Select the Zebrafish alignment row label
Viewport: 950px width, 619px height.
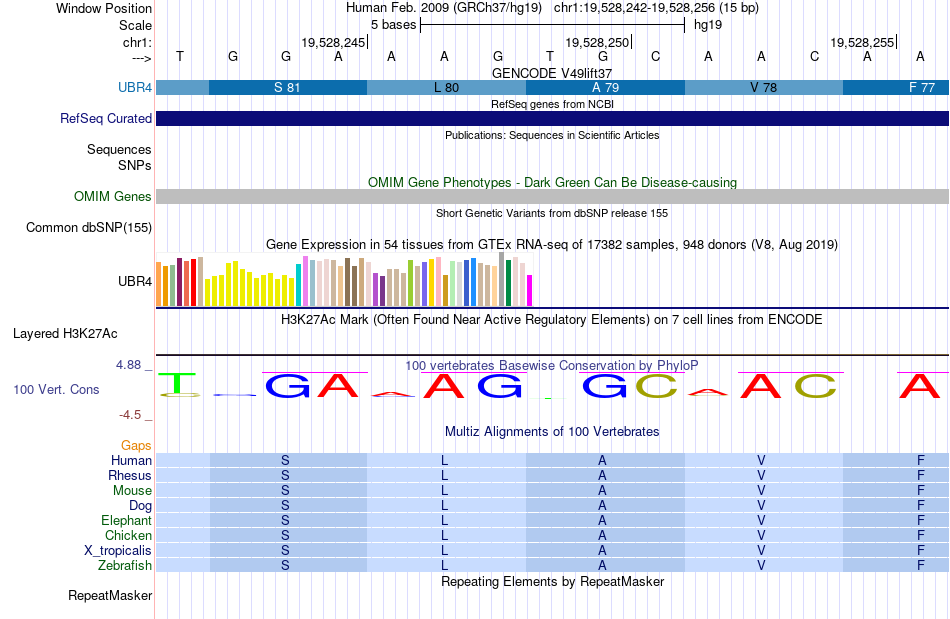(x=125, y=565)
